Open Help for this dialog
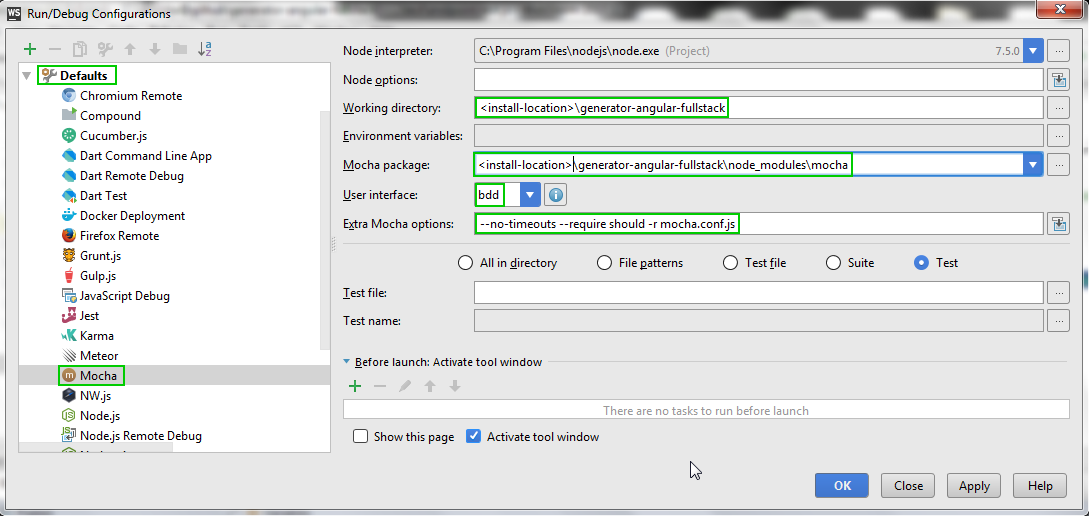Image resolution: width=1089 pixels, height=516 pixels. 1040,485
